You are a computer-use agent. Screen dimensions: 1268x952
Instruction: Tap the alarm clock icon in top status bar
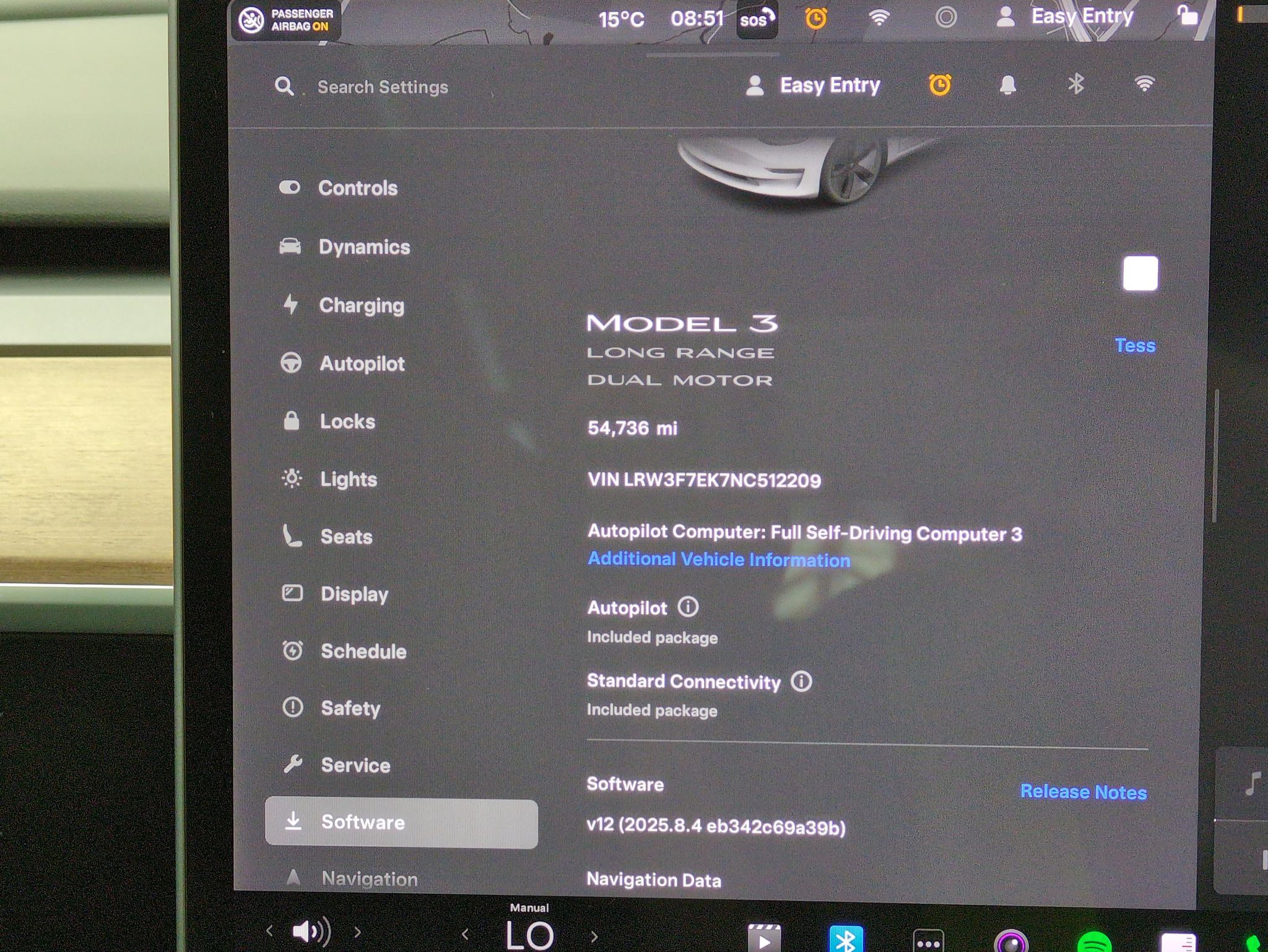pos(816,19)
